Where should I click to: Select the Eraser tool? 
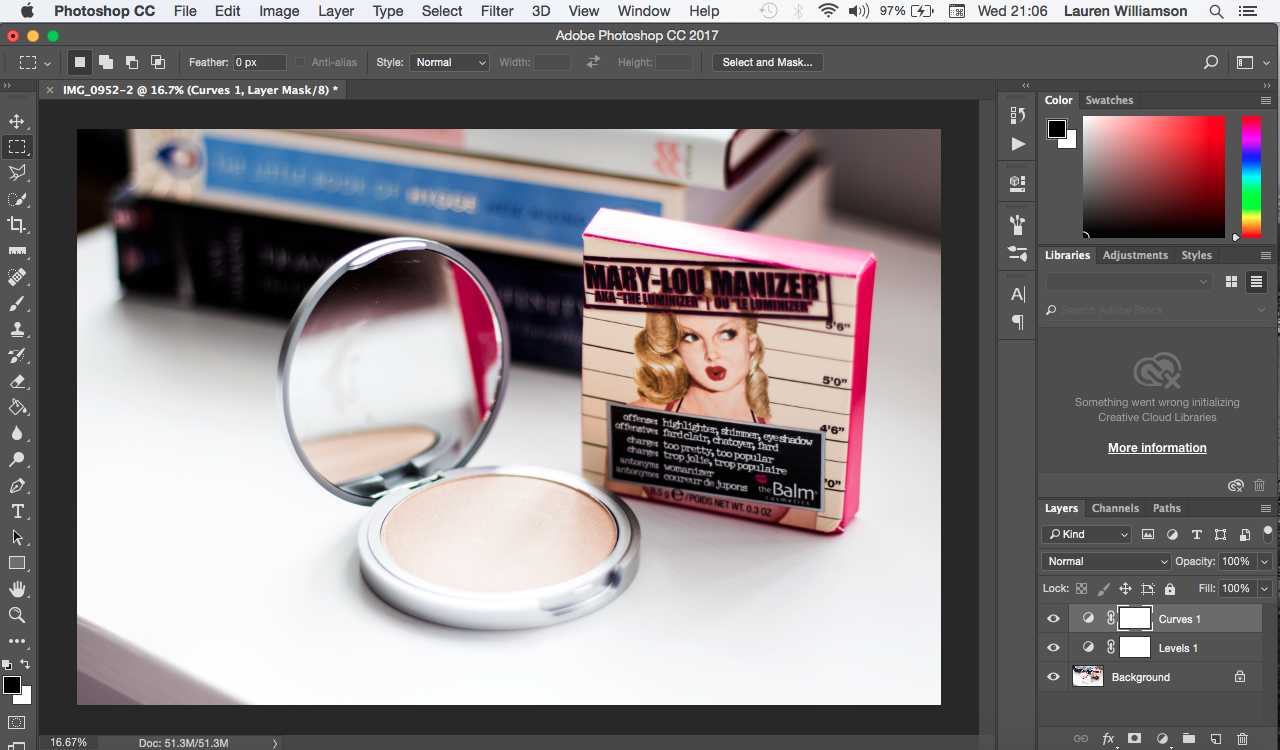click(17, 381)
